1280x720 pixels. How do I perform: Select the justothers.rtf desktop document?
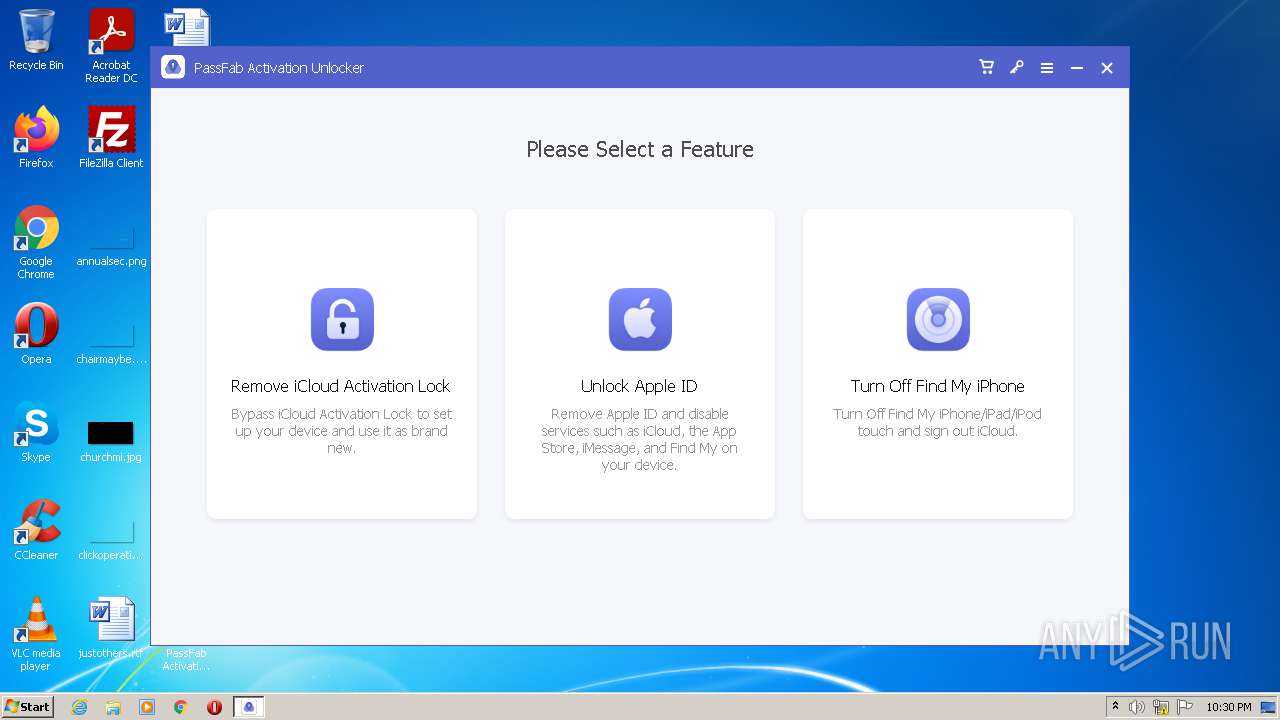(111, 628)
